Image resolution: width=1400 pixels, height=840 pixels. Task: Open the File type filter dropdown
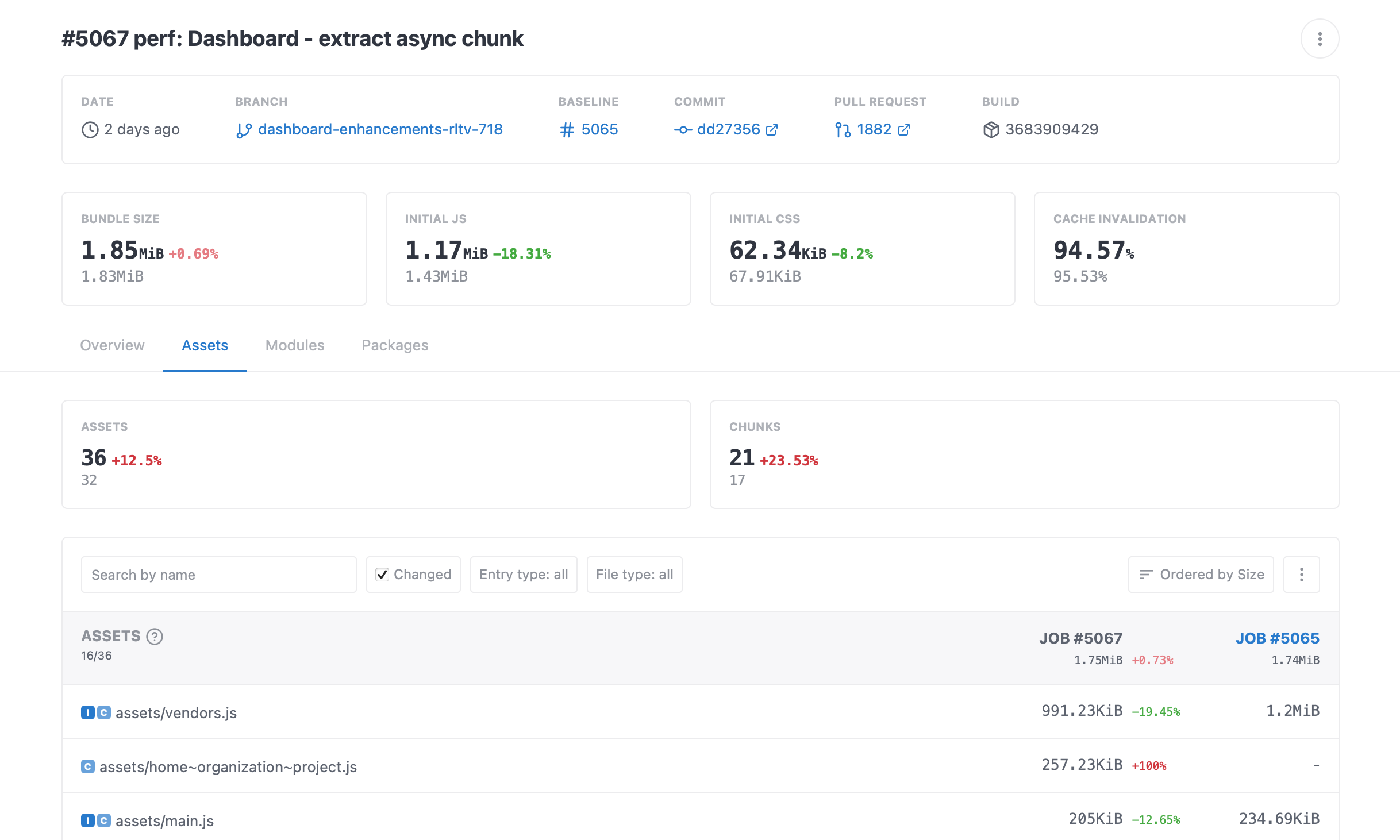pos(634,575)
